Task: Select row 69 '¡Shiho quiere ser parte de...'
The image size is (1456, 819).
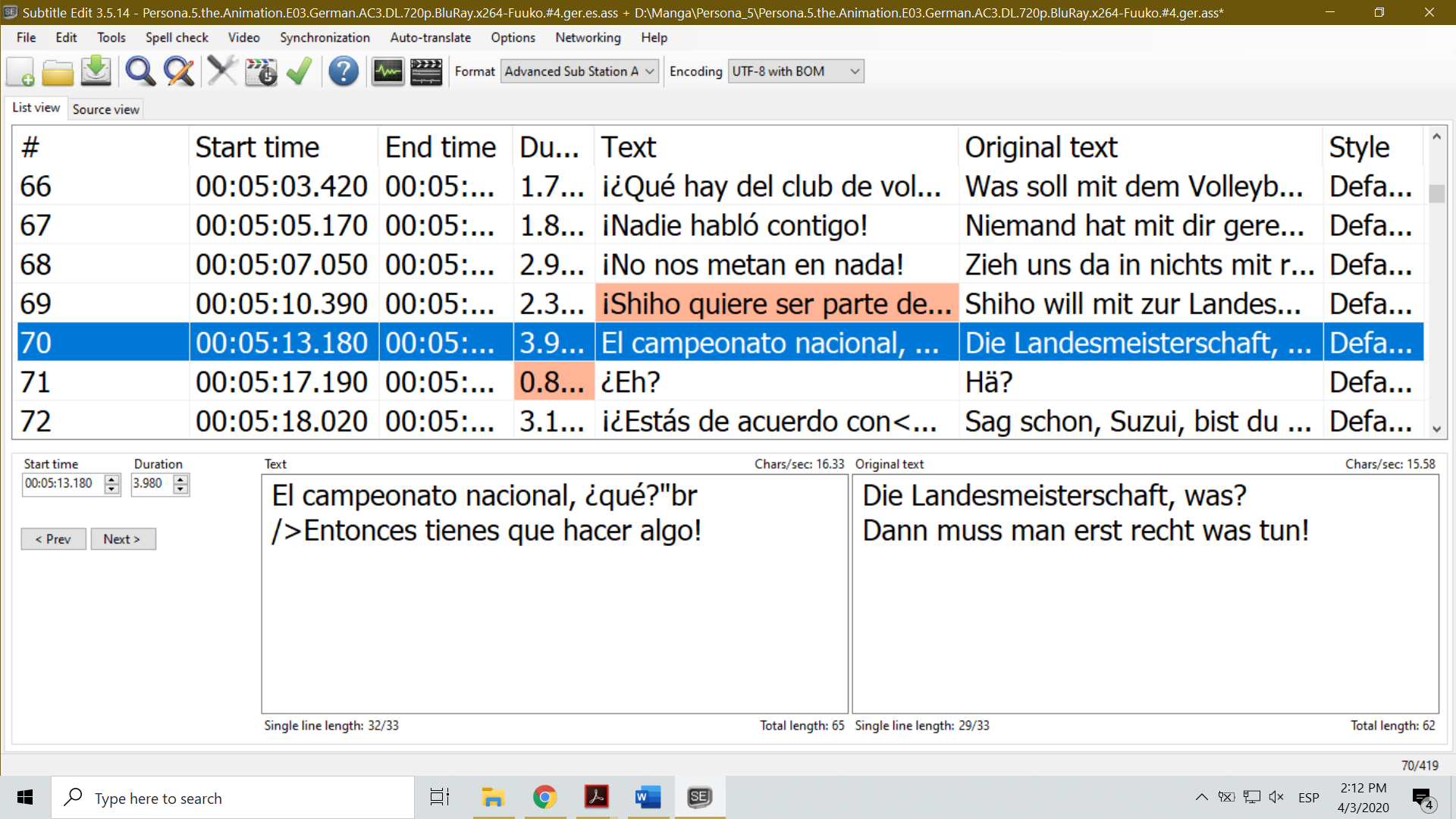Action: 719,303
